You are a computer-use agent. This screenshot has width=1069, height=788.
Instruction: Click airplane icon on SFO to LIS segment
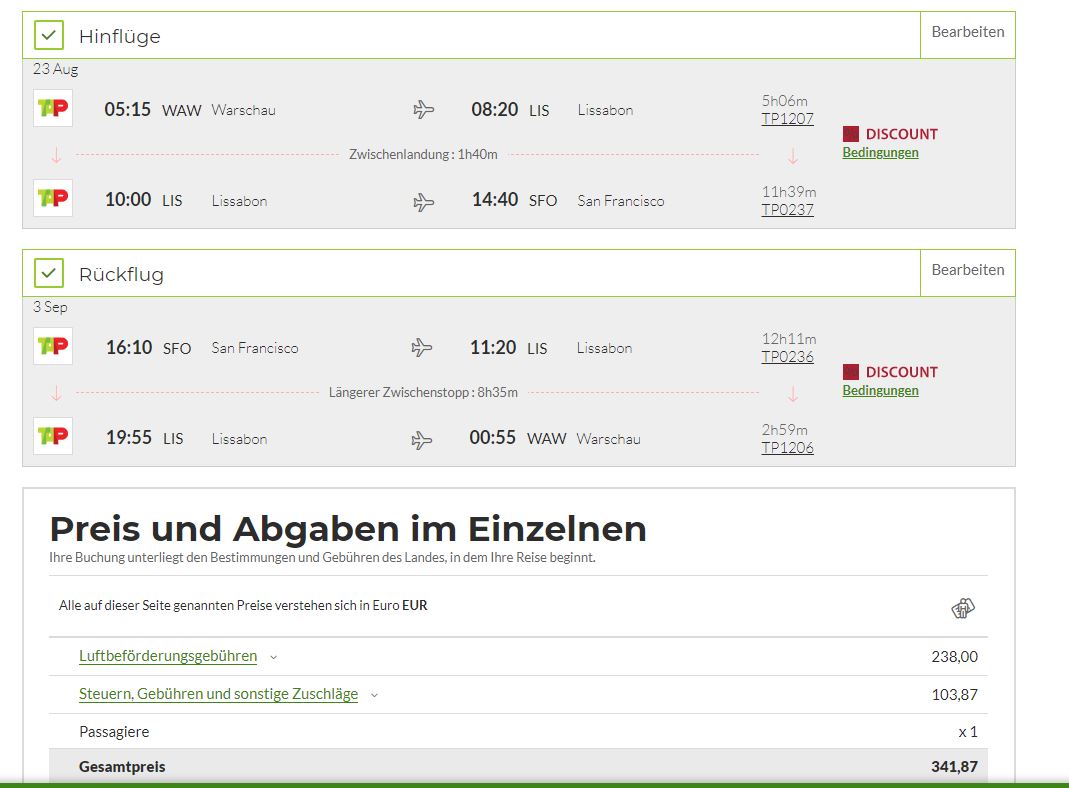[x=421, y=348]
